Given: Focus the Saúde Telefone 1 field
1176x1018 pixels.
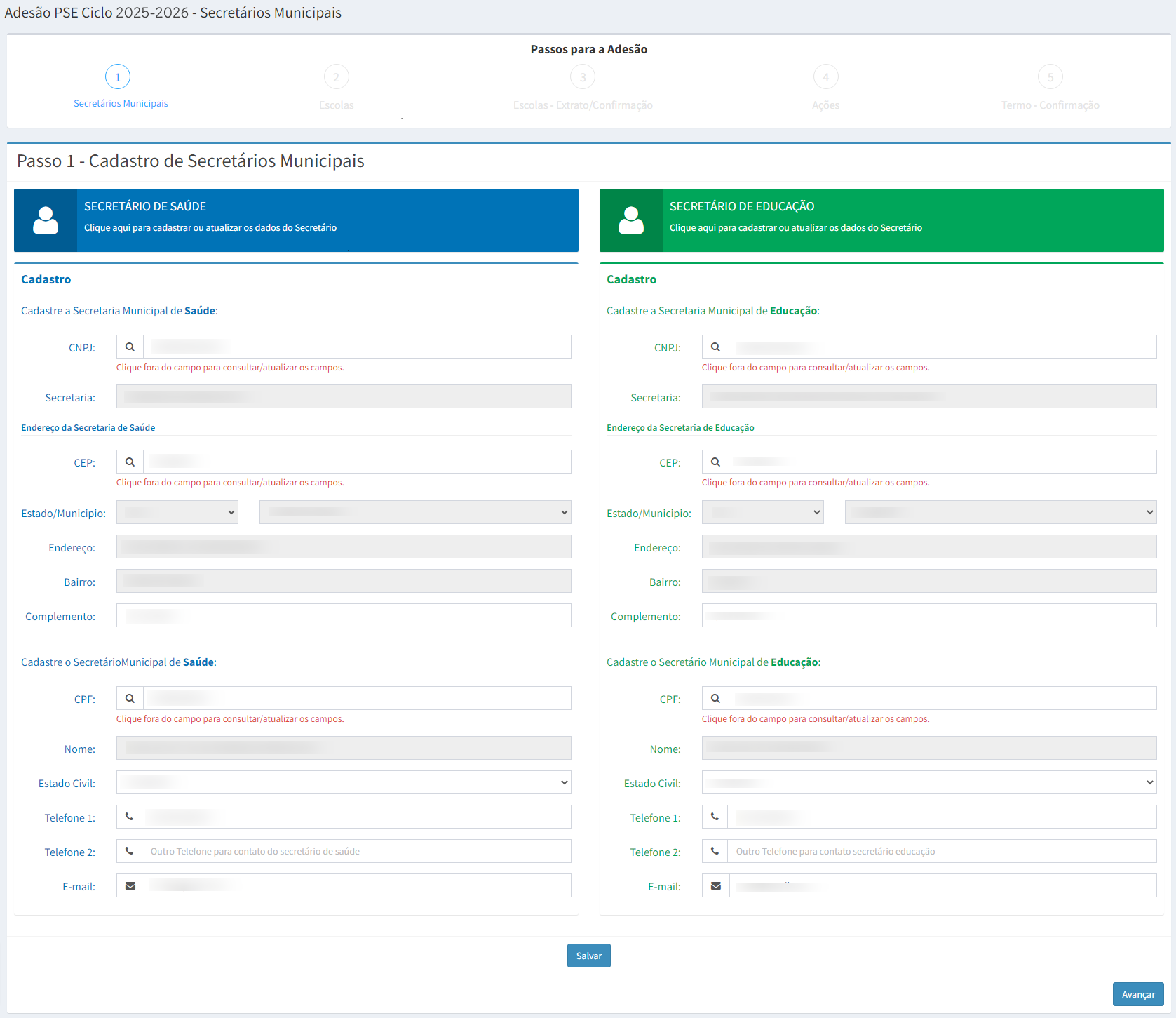Looking at the screenshot, I should click(x=357, y=817).
